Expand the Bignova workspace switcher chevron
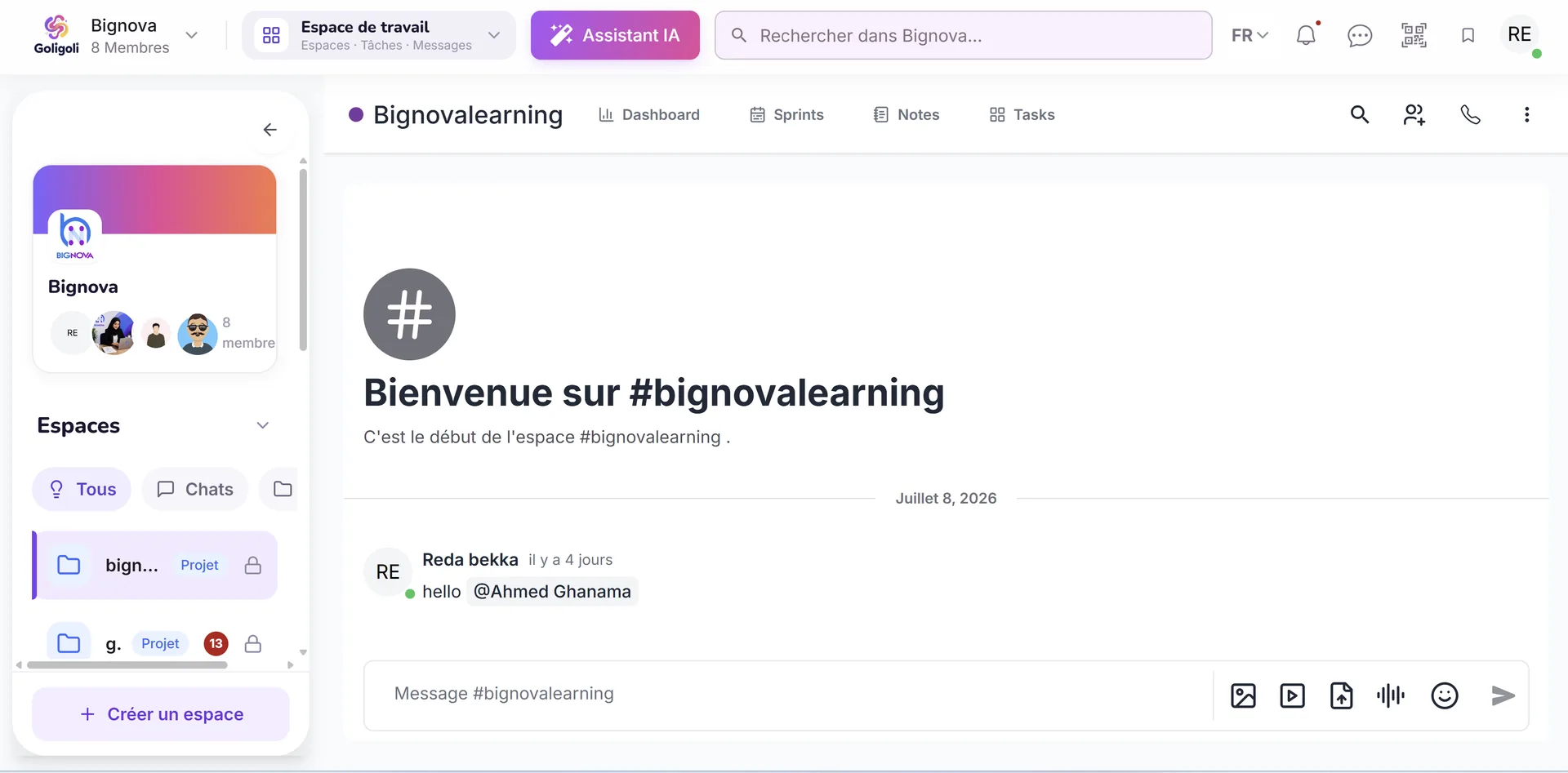The width and height of the screenshot is (1568, 773). tap(192, 35)
